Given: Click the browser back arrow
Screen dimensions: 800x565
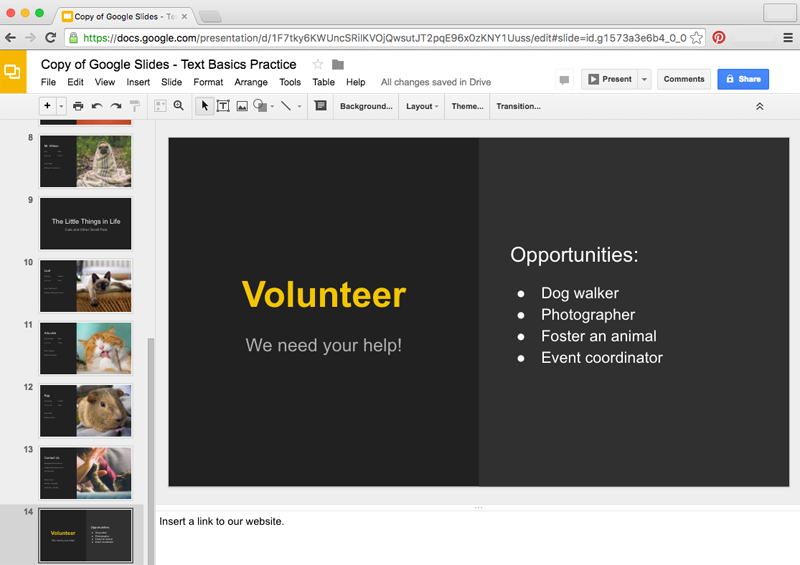Looking at the screenshot, I should [10, 38].
